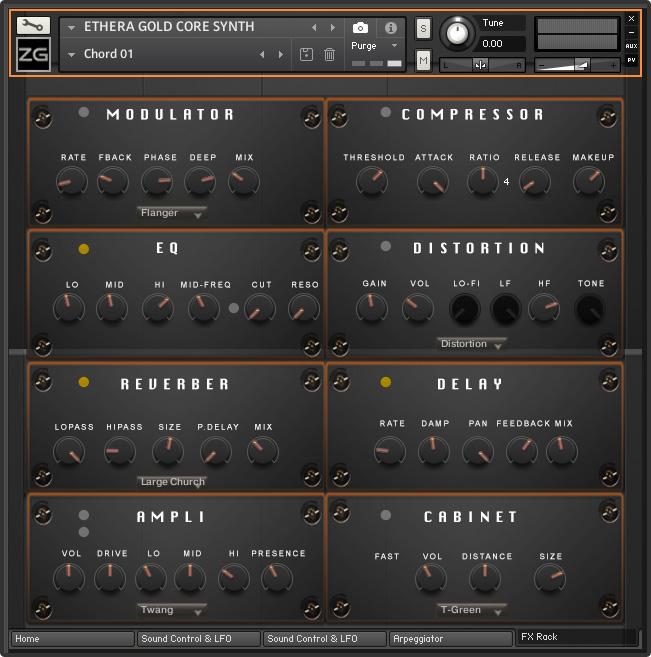Open the Large Church reverb dropdown
This screenshot has width=651, height=657.
click(x=172, y=482)
